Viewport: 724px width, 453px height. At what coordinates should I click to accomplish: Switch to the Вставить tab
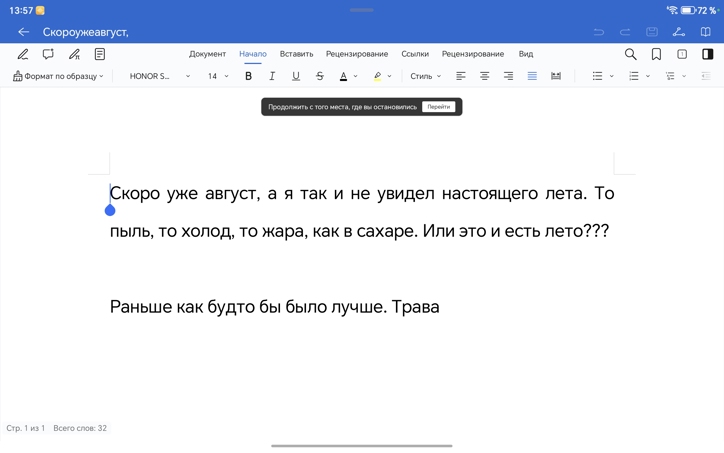296,54
